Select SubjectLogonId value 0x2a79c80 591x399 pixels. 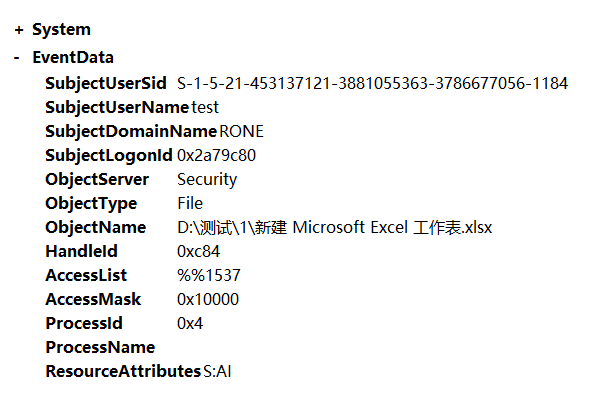pos(216,156)
